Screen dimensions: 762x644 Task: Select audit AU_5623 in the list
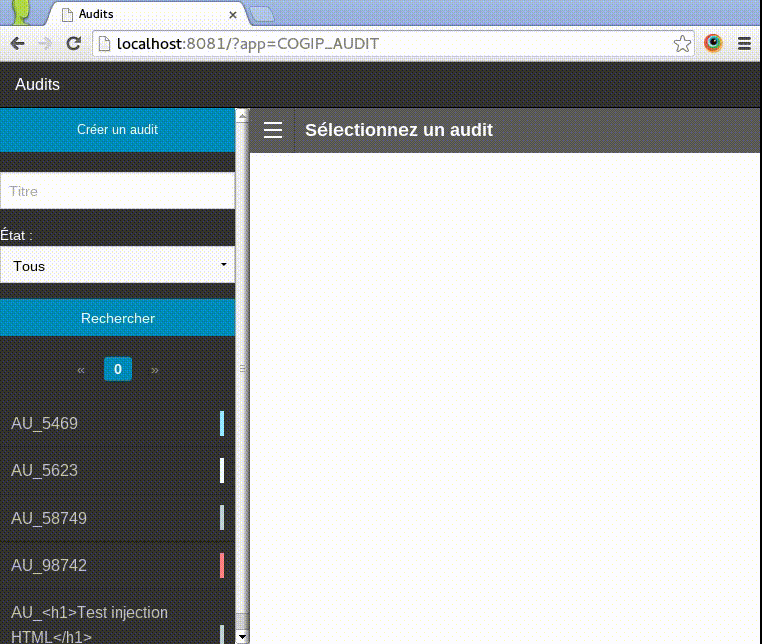[117, 470]
